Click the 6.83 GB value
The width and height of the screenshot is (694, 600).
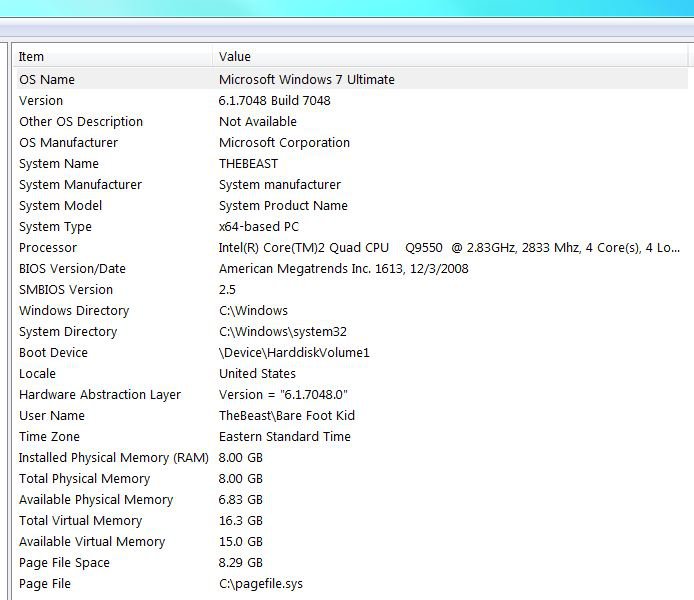pyautogui.click(x=240, y=500)
